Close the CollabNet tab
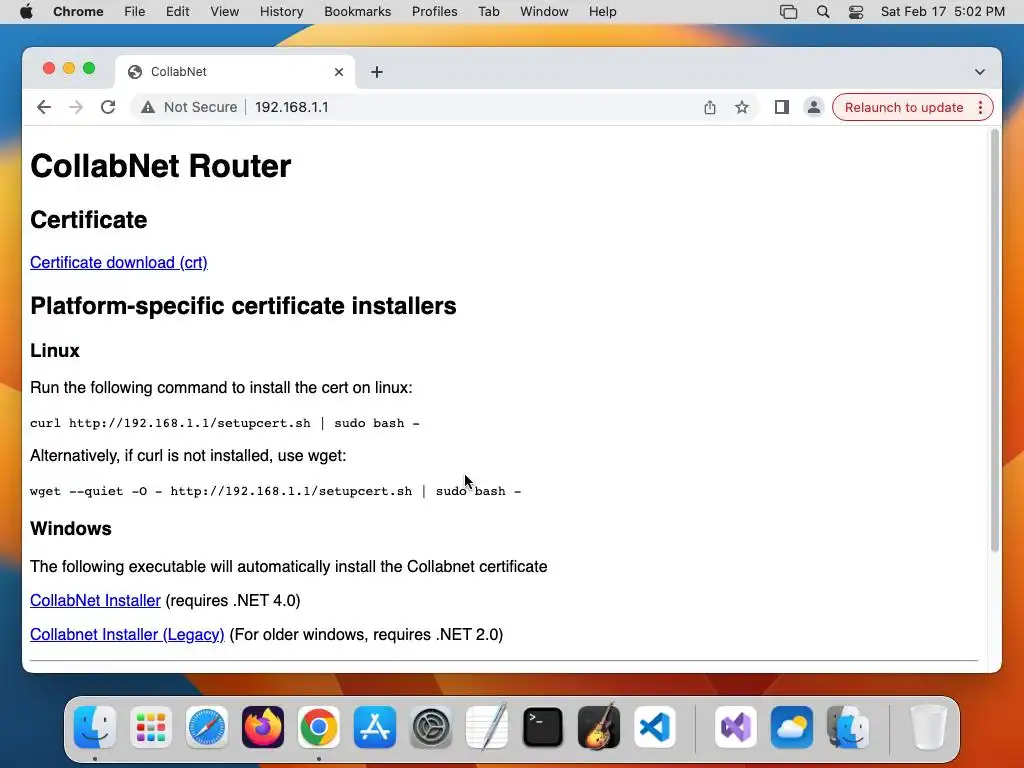 [x=339, y=72]
